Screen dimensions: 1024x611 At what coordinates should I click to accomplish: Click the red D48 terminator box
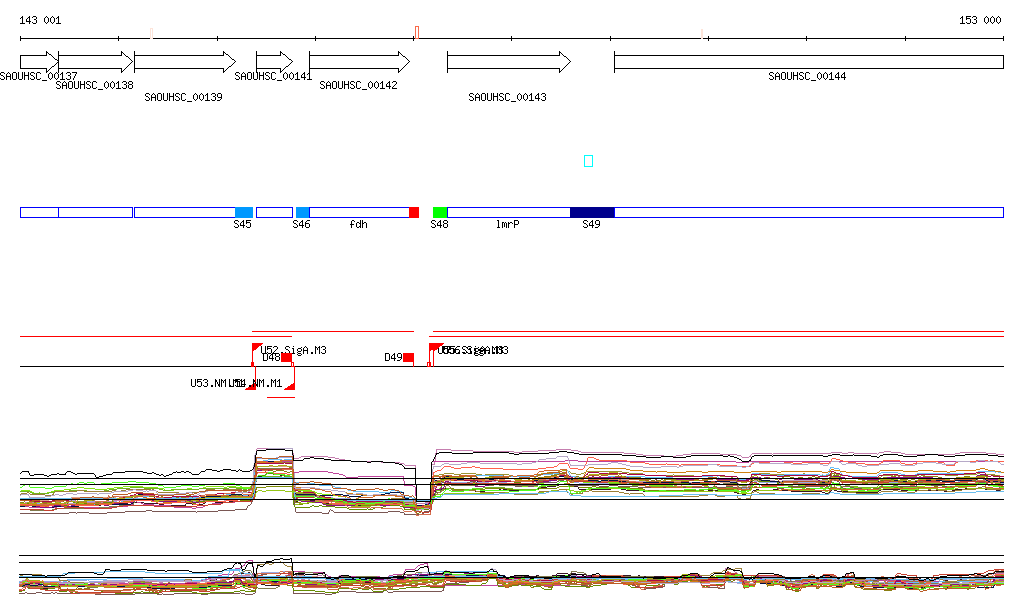286,357
